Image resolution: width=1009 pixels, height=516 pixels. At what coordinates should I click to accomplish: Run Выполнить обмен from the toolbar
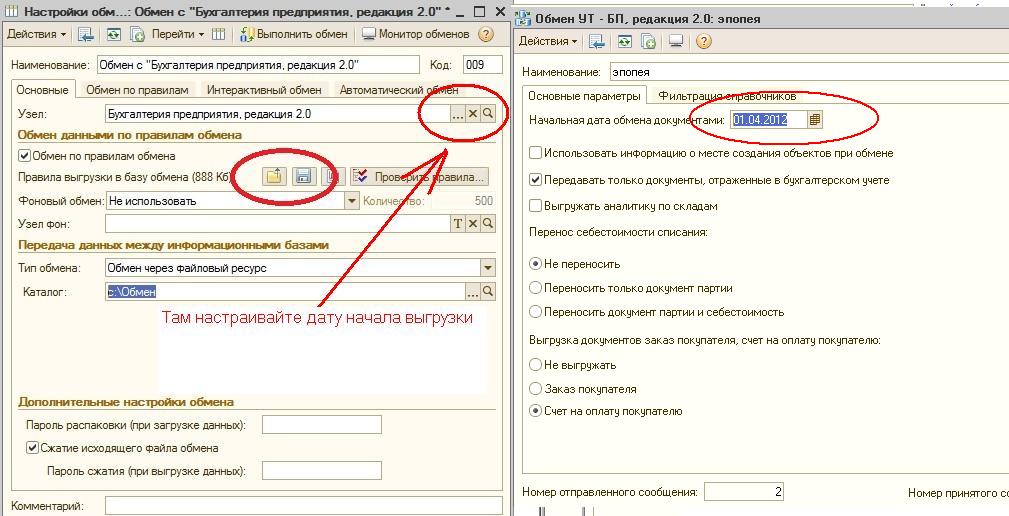pyautogui.click(x=294, y=35)
